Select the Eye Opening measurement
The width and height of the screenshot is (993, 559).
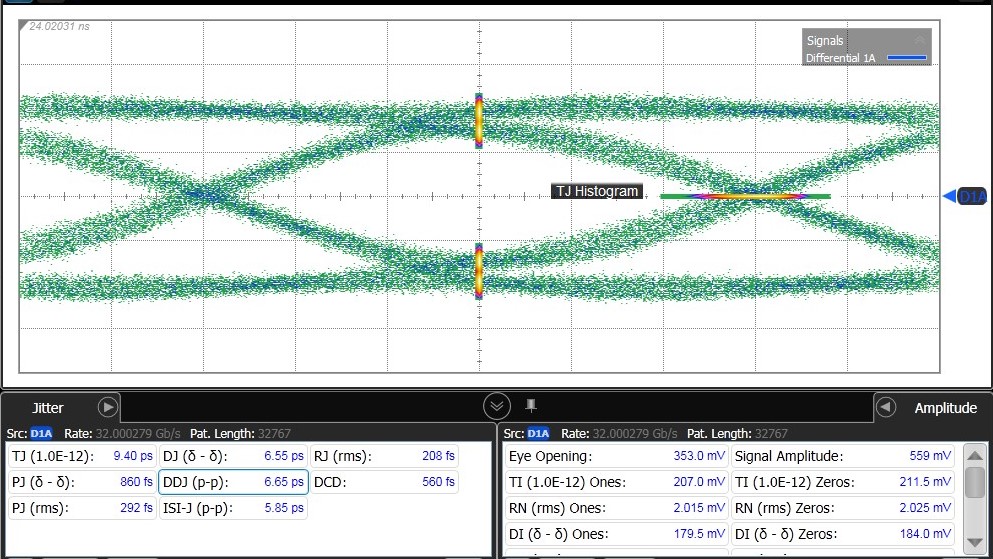click(616, 456)
